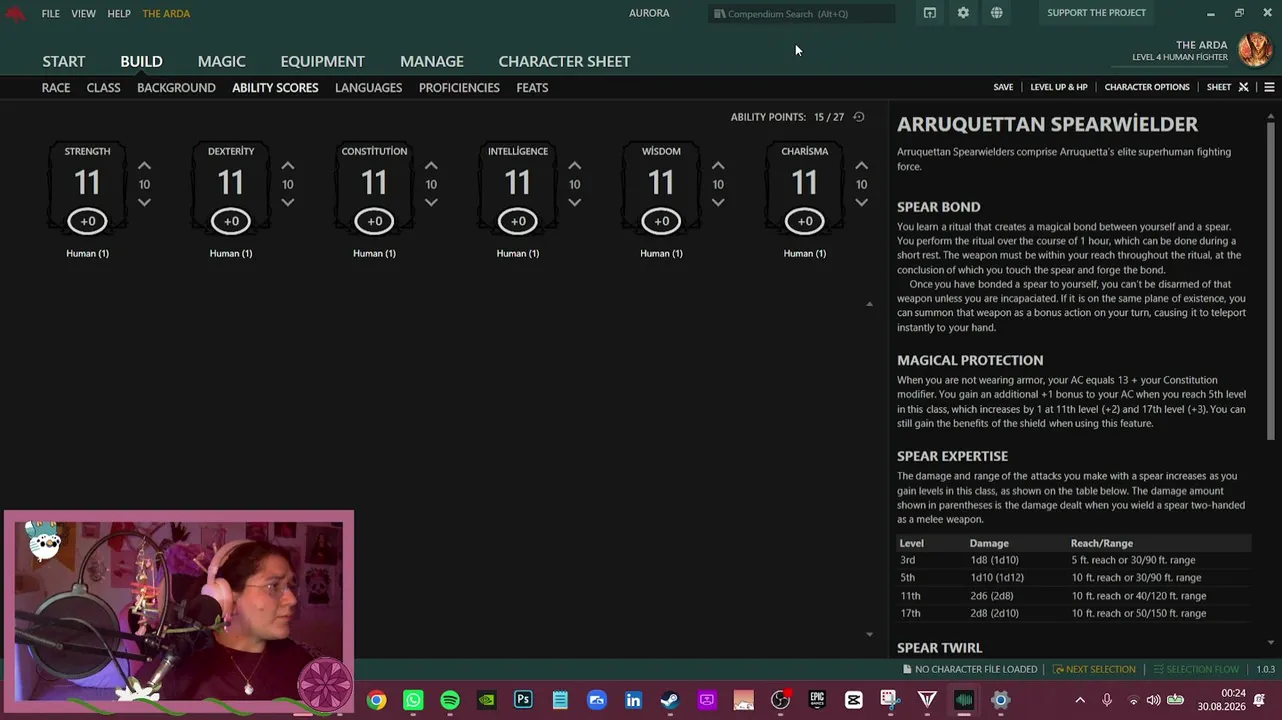Decrease Dexterity score
The image size is (1282, 720).
[x=288, y=202]
